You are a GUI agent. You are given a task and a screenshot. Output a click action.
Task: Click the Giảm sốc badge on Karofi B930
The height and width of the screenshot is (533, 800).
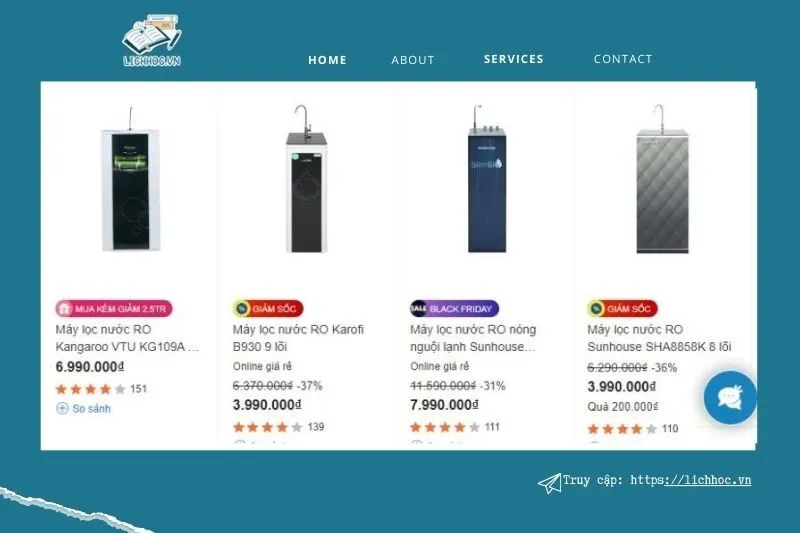pos(268,309)
